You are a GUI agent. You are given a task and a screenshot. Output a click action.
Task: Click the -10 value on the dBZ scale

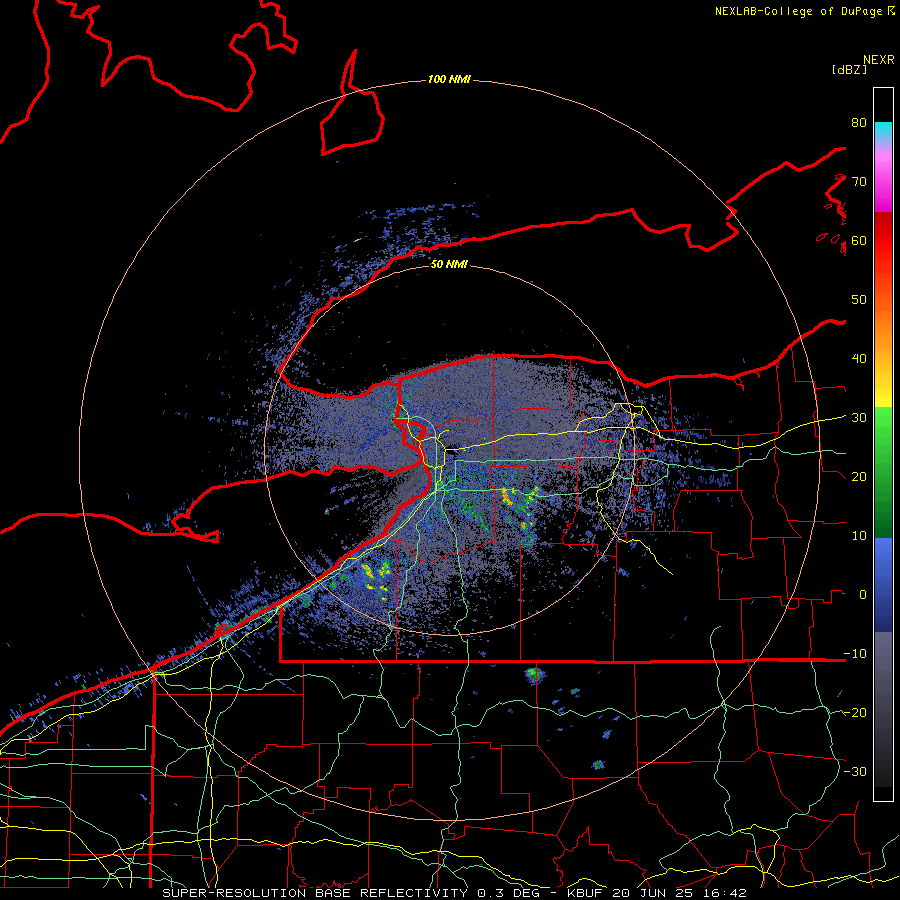click(x=855, y=654)
